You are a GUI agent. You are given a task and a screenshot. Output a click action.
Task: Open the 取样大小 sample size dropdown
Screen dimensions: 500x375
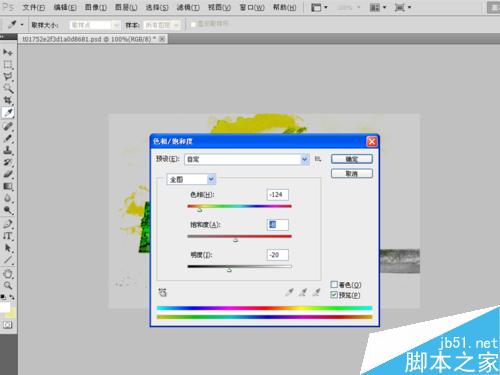point(95,25)
